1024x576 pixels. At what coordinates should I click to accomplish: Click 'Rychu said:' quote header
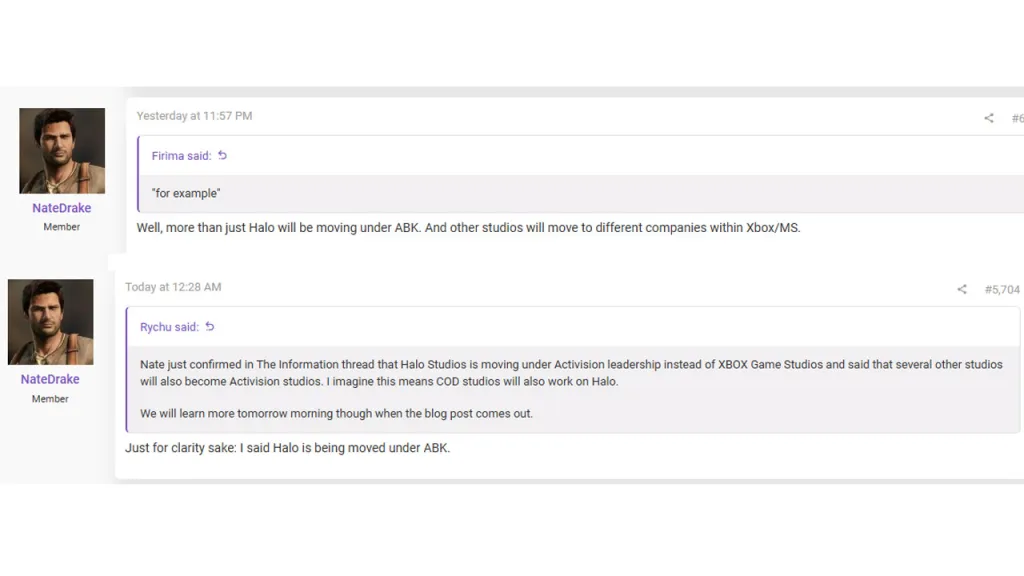click(x=169, y=327)
